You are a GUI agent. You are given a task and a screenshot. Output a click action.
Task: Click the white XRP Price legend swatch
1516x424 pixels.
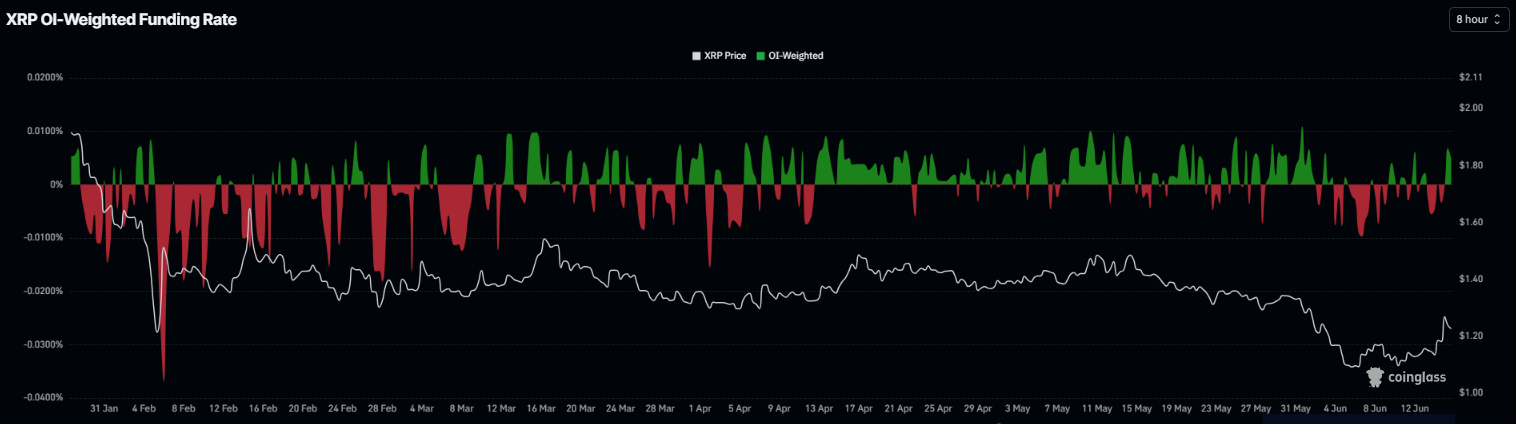(696, 56)
